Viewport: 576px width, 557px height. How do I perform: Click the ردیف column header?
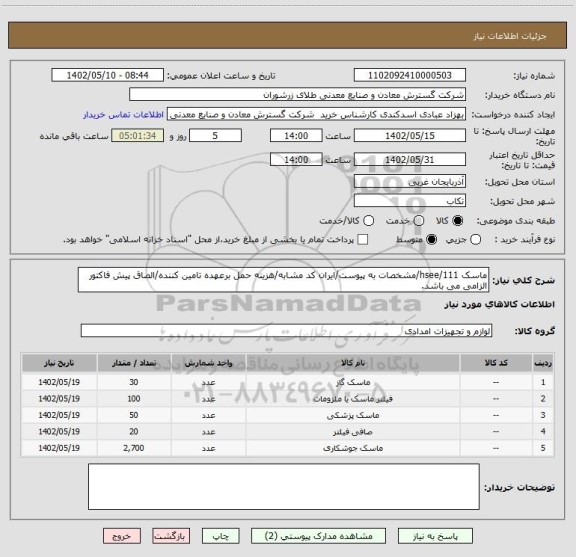[x=543, y=363]
